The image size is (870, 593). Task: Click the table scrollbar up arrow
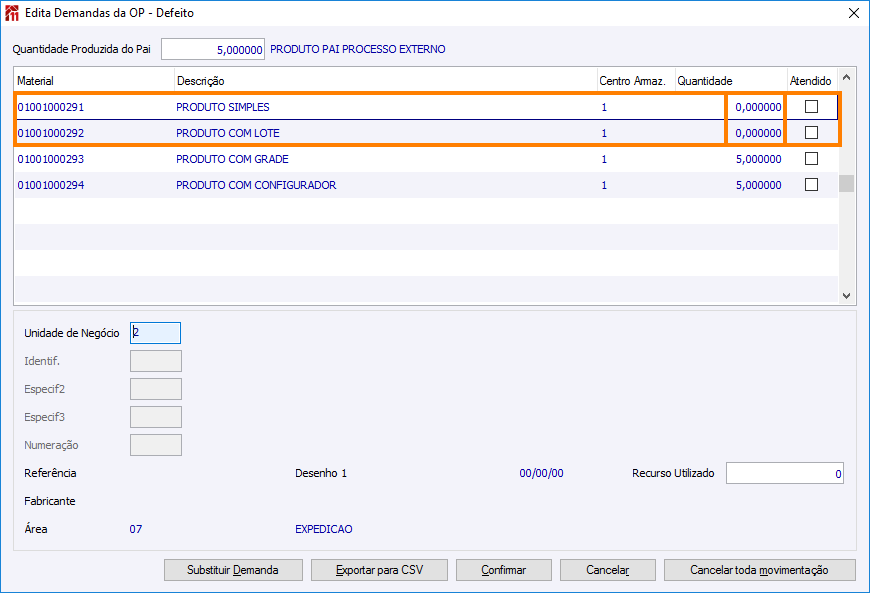[x=846, y=78]
